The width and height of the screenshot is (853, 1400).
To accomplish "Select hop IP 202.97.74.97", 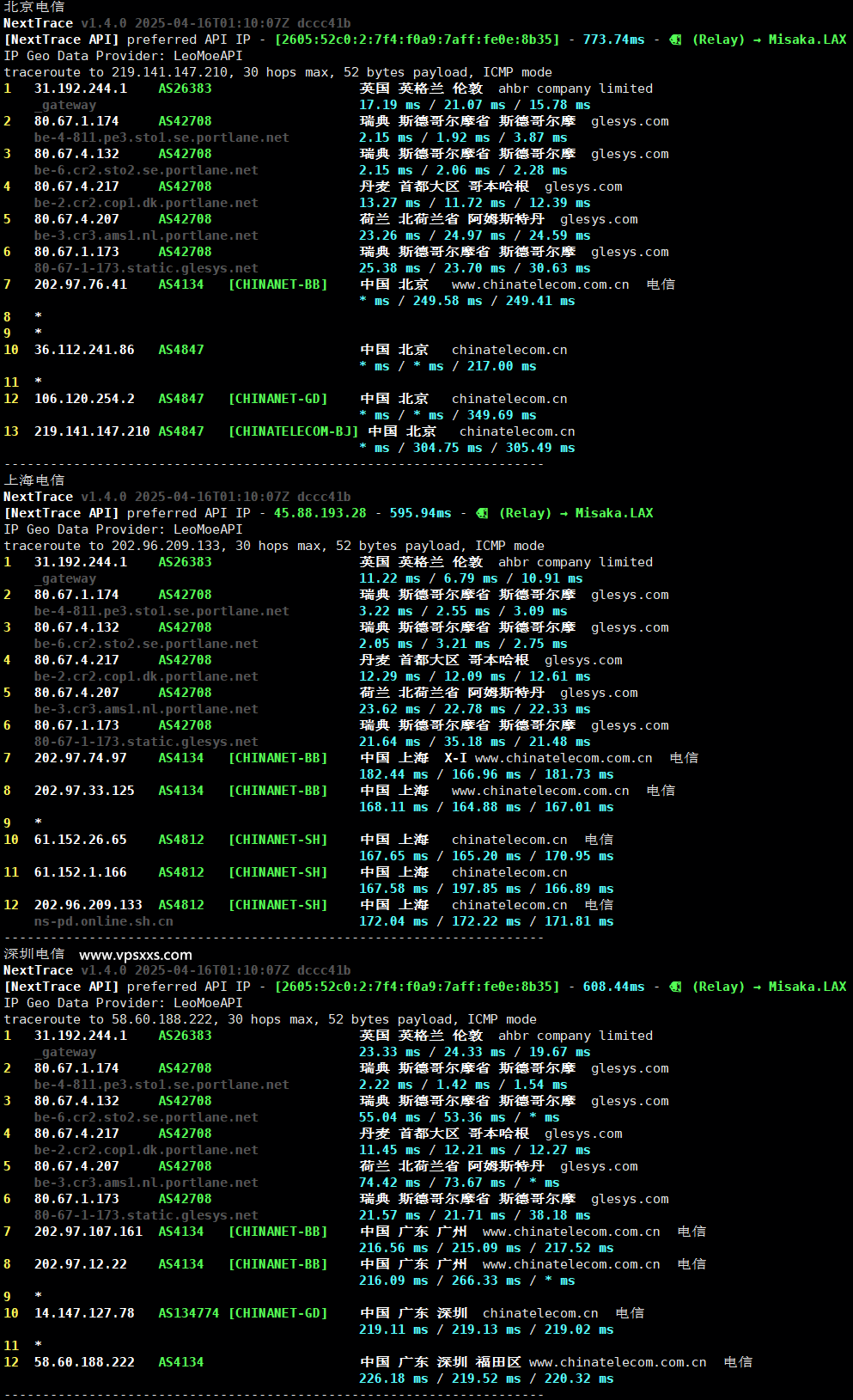I will click(81, 758).
